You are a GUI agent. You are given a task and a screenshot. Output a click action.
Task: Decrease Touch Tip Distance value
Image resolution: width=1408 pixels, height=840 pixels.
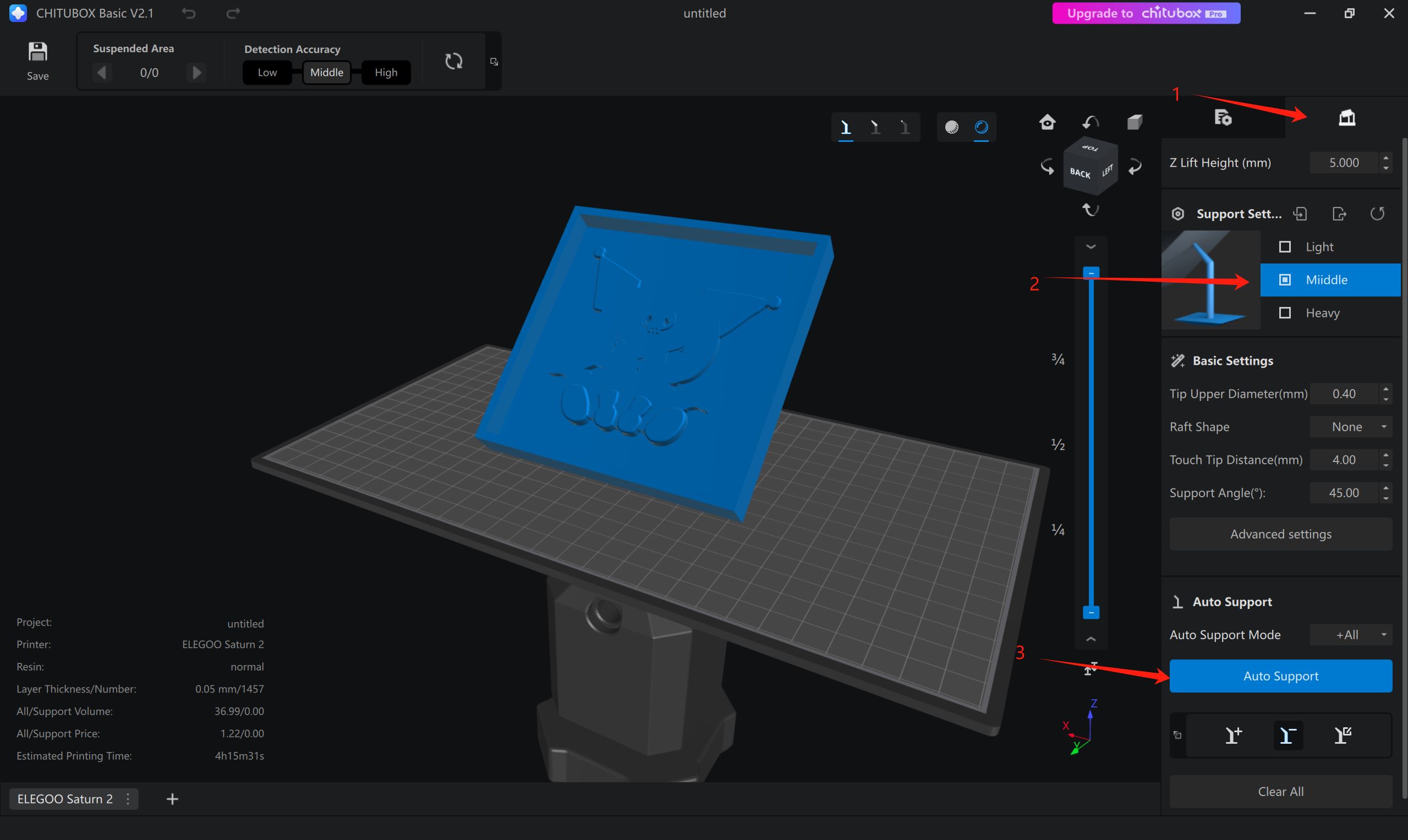1385,465
